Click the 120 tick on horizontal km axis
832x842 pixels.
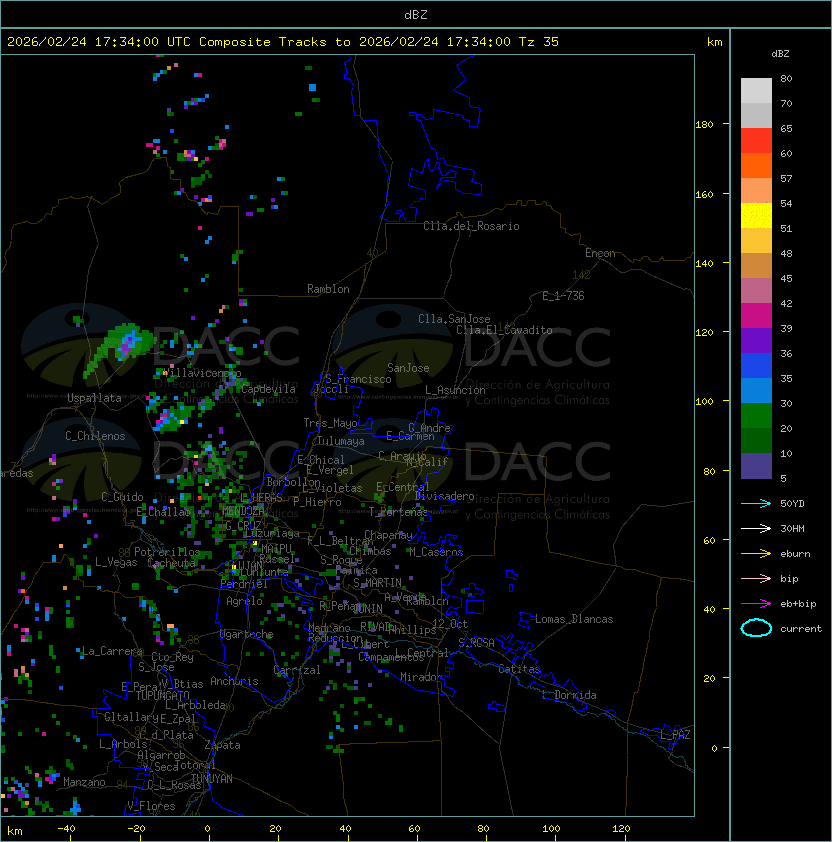tap(621, 829)
